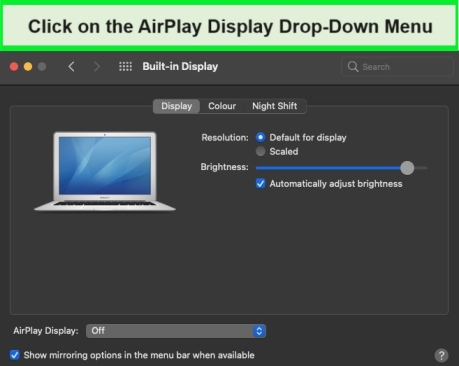The width and height of the screenshot is (459, 366).
Task: Click into the Search field
Action: tap(397, 67)
